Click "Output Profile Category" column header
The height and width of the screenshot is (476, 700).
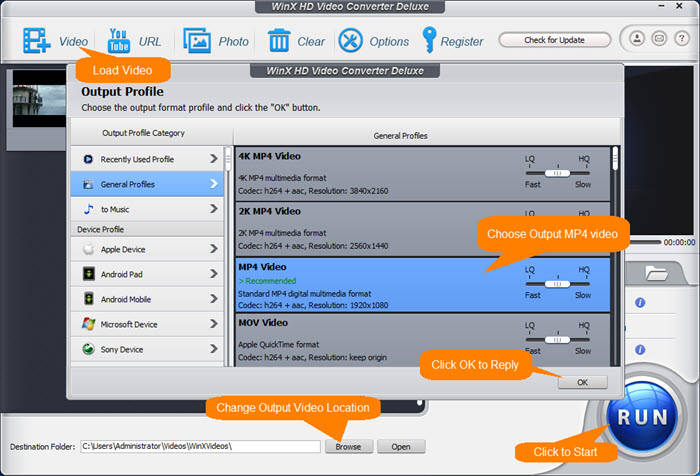pos(143,133)
